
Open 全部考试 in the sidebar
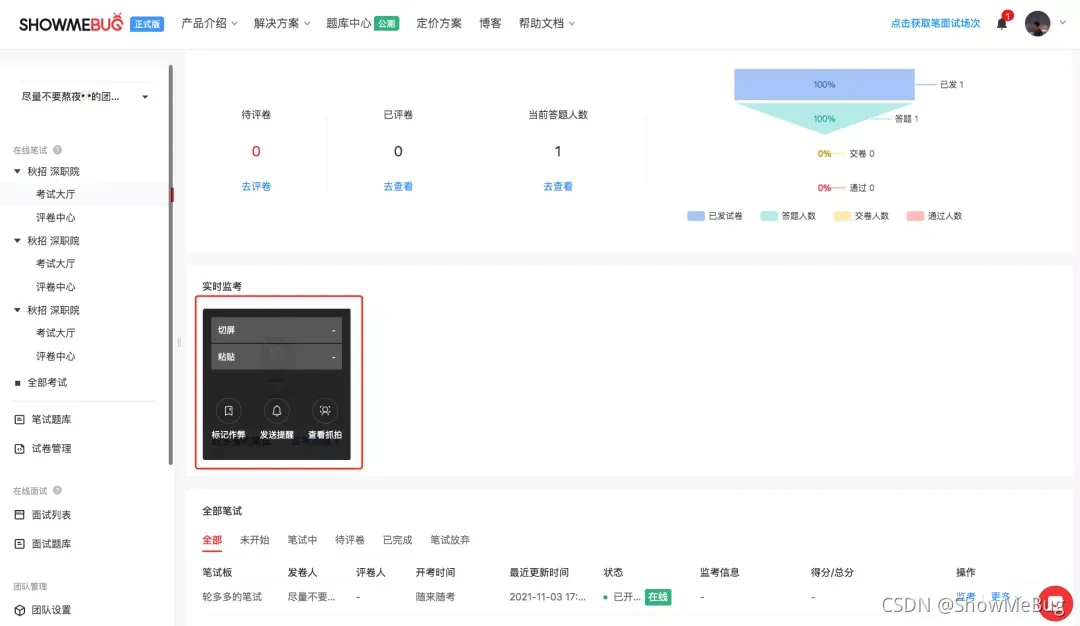(47, 382)
